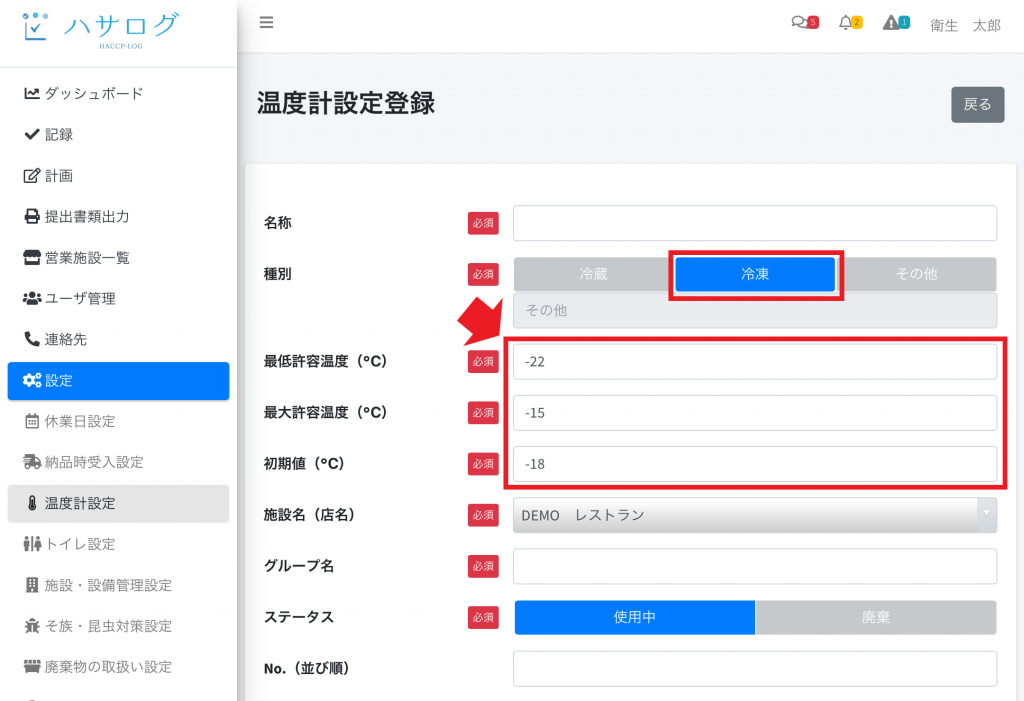The height and width of the screenshot is (701, 1024).
Task: Open ダッシュボード from the sidebar
Action: pos(93,93)
